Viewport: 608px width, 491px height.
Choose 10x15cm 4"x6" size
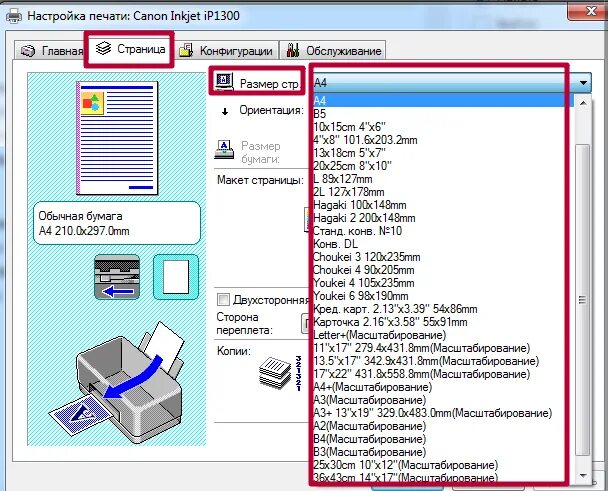pyautogui.click(x=443, y=127)
